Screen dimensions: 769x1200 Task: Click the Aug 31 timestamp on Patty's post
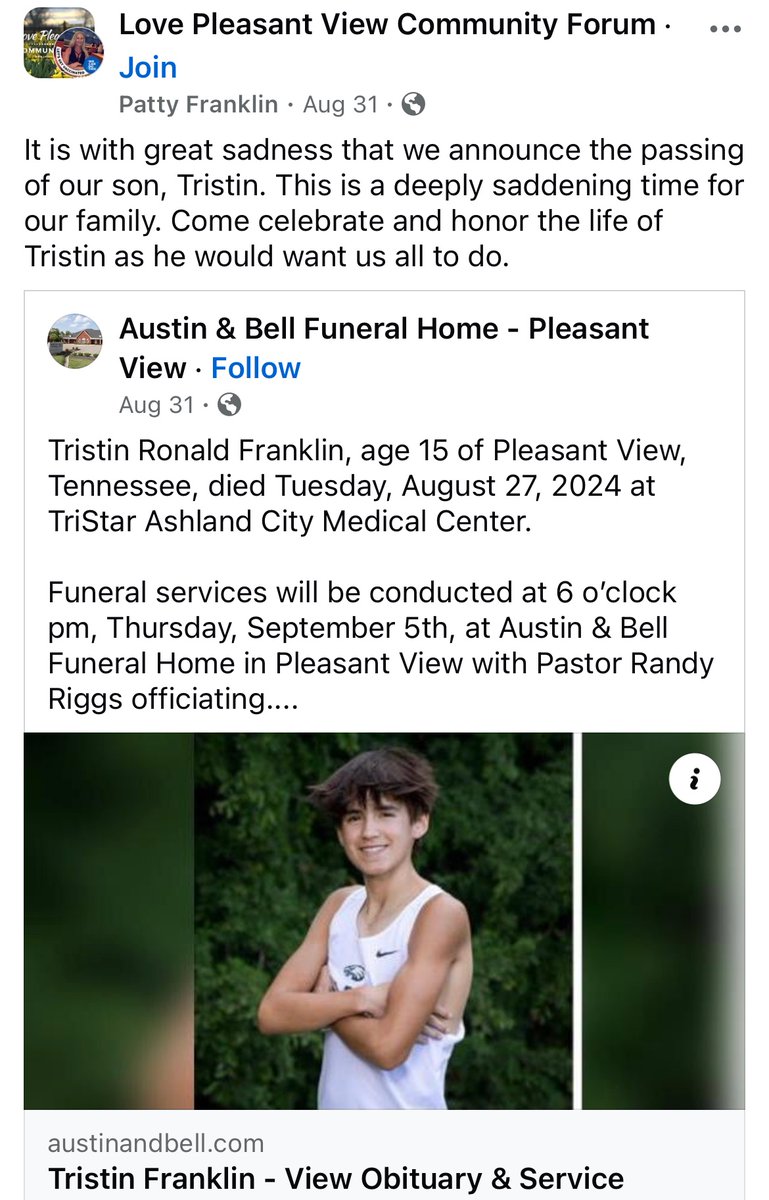[x=340, y=104]
